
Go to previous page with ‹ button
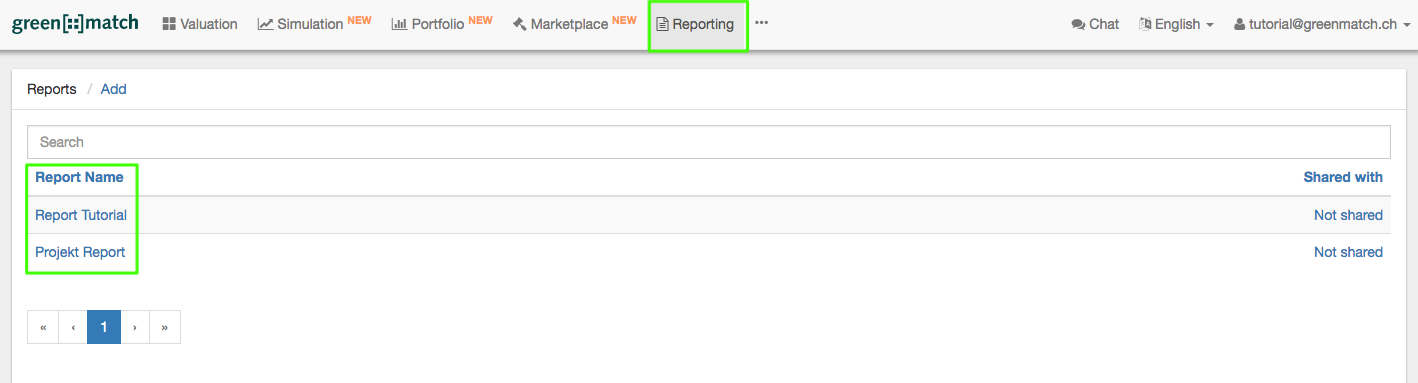73,327
